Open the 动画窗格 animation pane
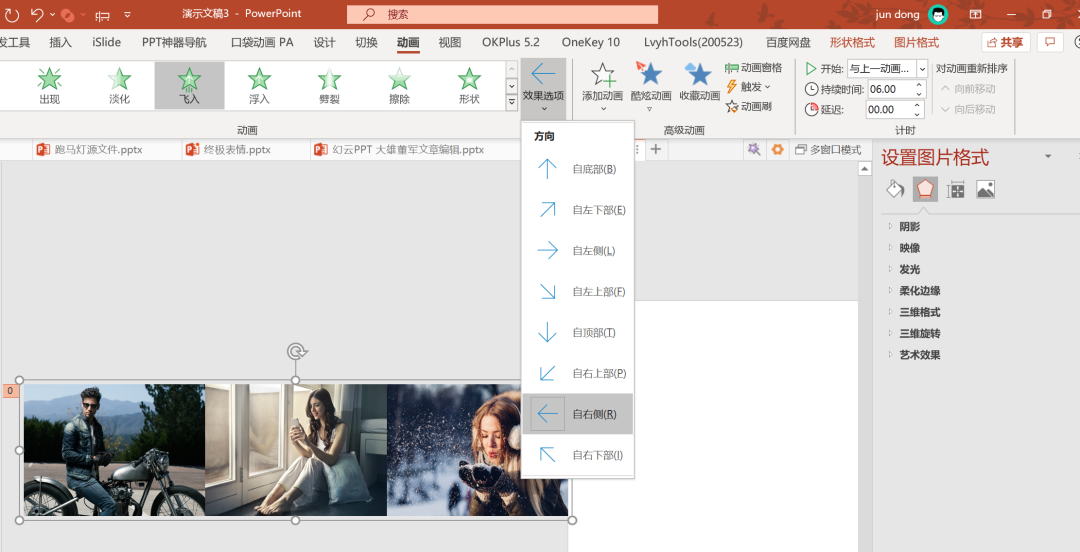Screen dimensions: 1080x552 (x=754, y=68)
